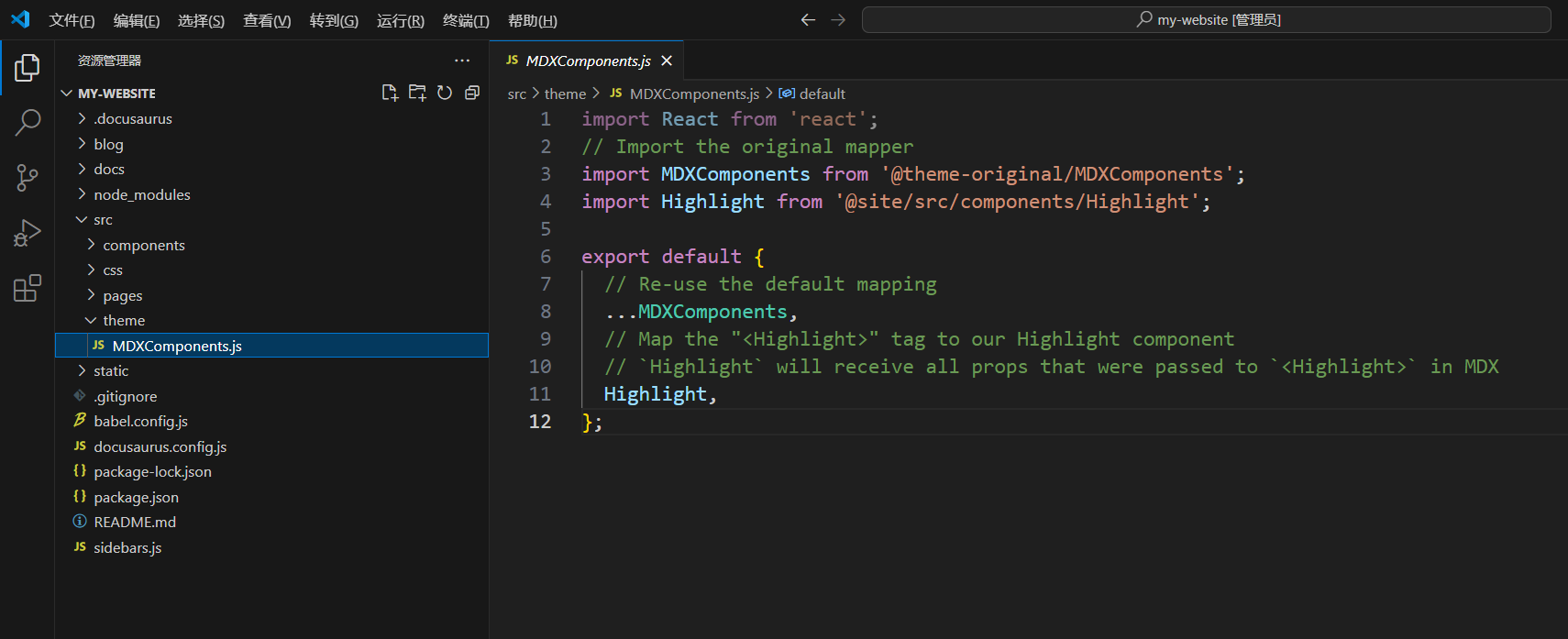Open the 编辑(E) menu
Viewport: 1568px width, 639px height.
point(137,20)
